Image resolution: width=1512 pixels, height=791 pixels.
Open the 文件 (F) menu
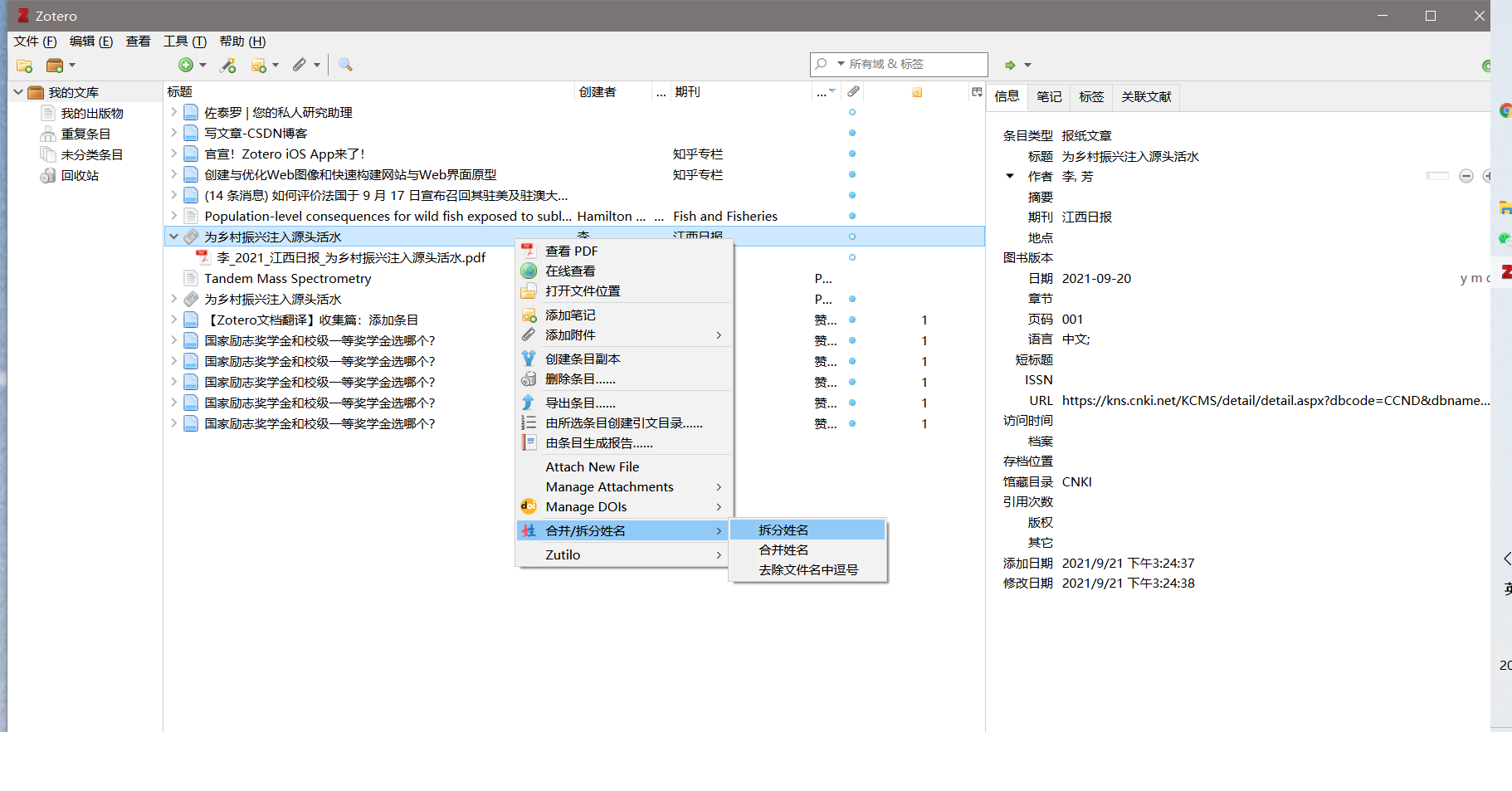click(36, 42)
